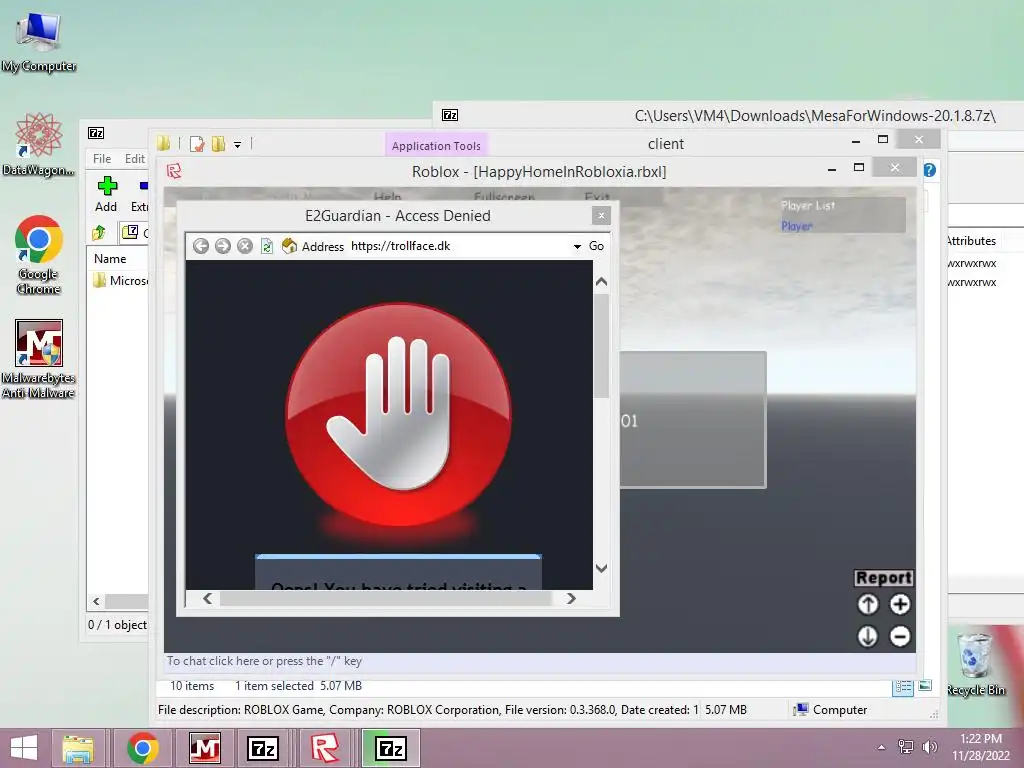This screenshot has height=768, width=1024.
Task: Click the Roblox camera tilt up arrow
Action: click(867, 605)
